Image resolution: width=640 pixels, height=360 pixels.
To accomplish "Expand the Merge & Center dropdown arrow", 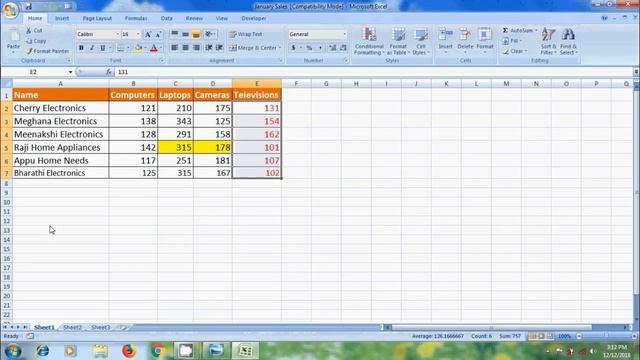I will coord(280,48).
